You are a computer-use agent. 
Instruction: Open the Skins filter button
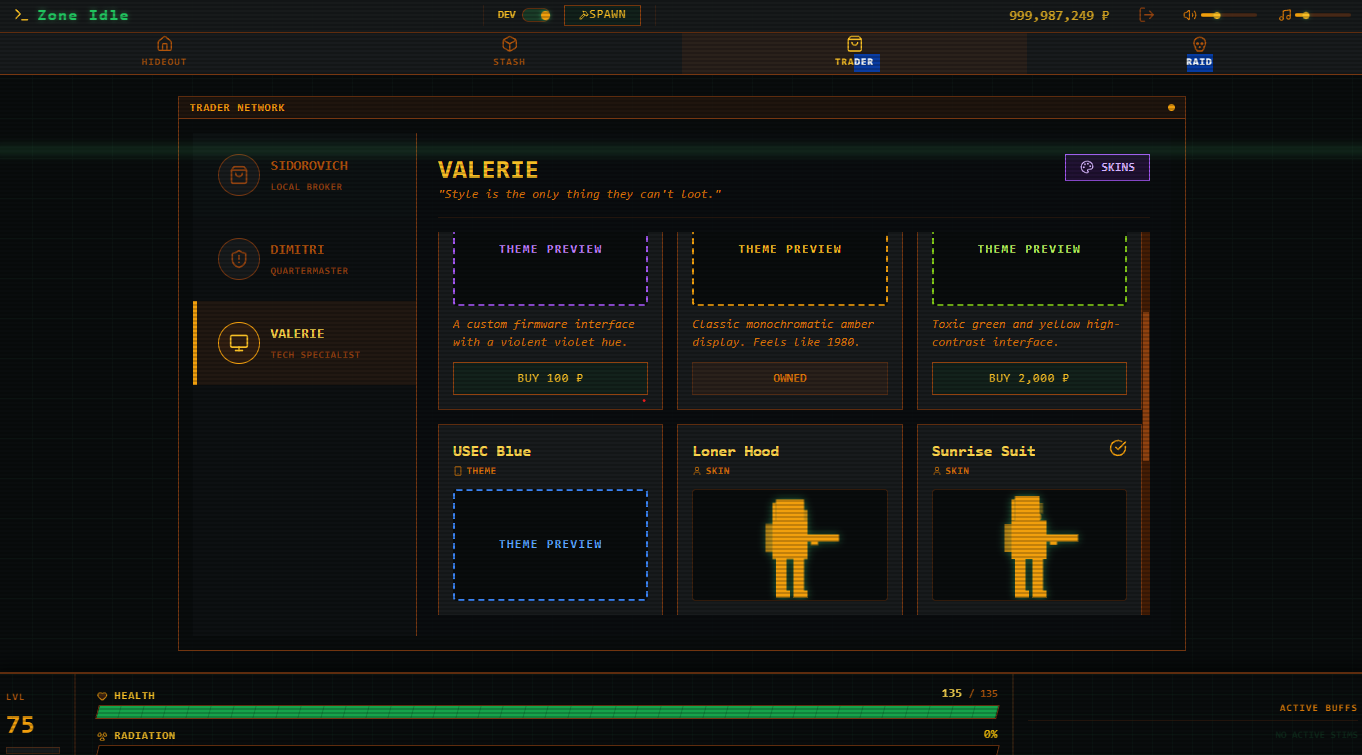coord(1107,168)
